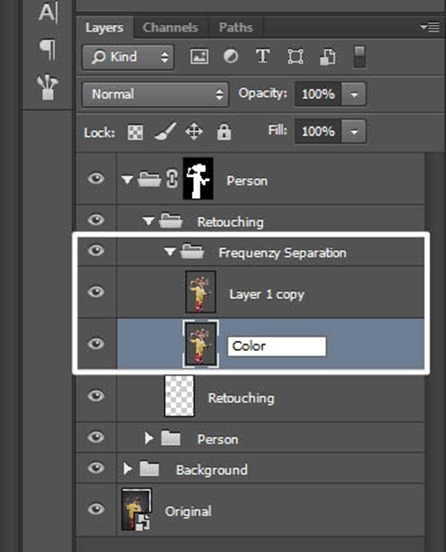Expand the Background group triangle
The image size is (446, 552).
tap(128, 469)
